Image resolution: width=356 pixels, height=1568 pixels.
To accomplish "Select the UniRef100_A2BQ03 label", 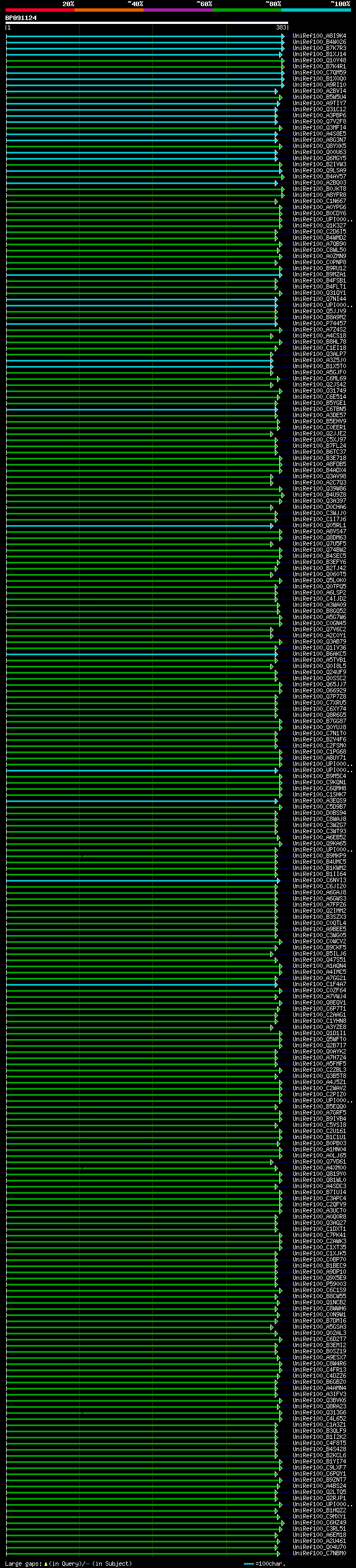I will pyautogui.click(x=319, y=182).
